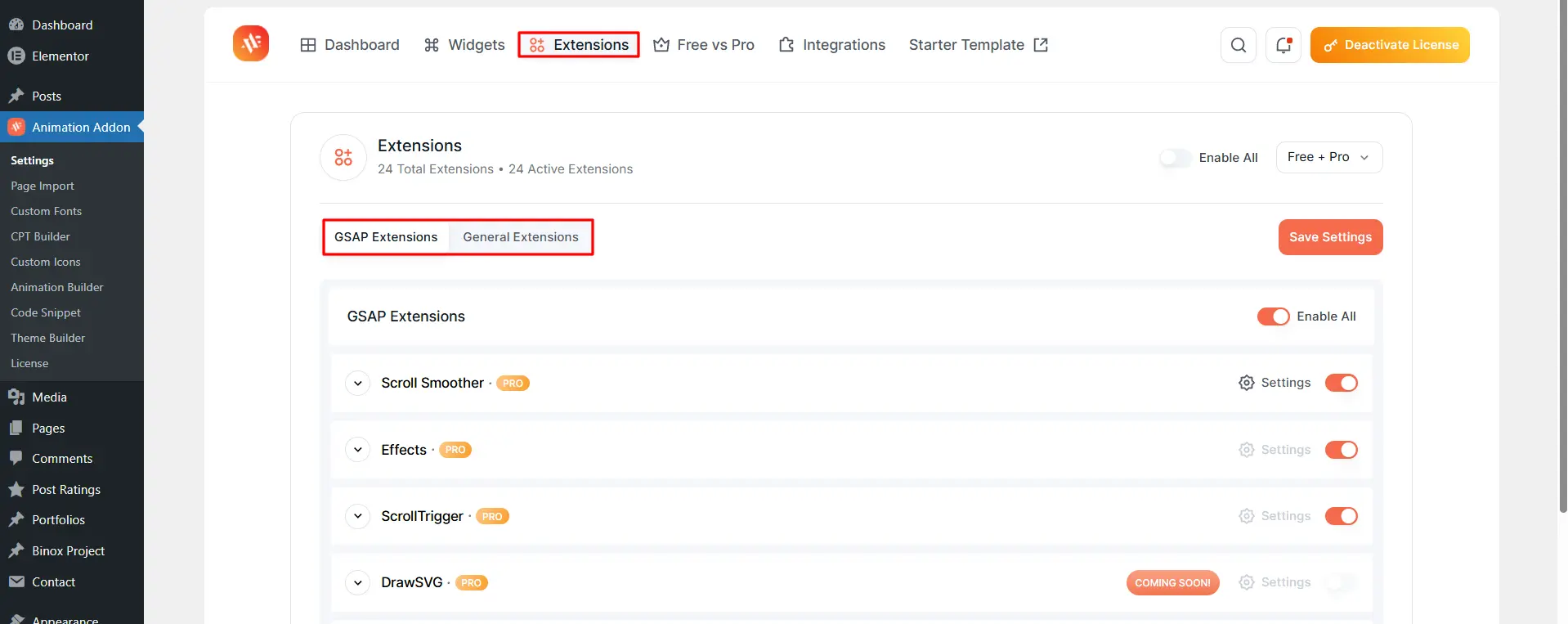Toggle off the Scroll Smoother extension
This screenshot has height=624, width=1568.
pyautogui.click(x=1341, y=383)
